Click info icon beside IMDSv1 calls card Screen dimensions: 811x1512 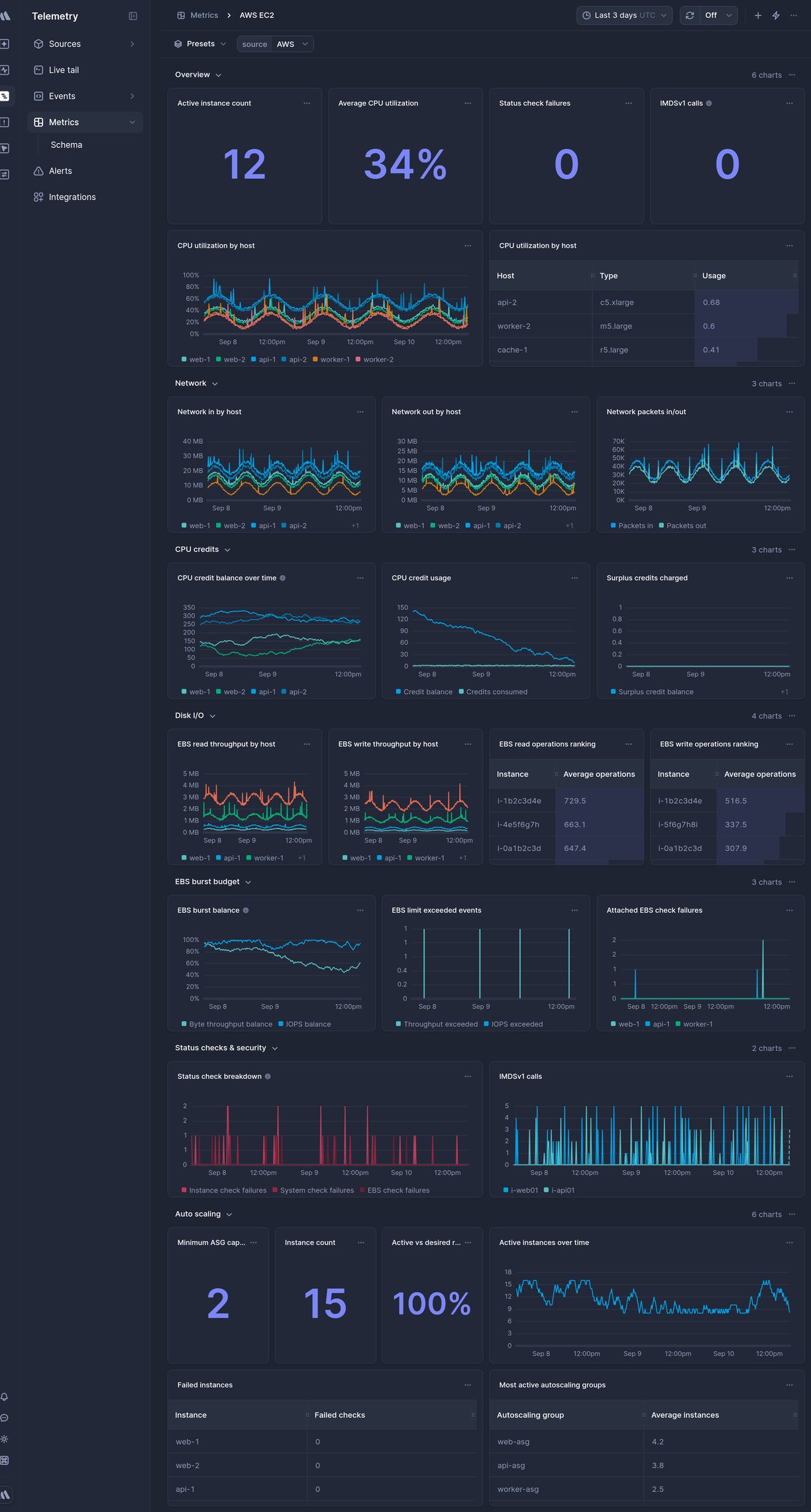(709, 103)
